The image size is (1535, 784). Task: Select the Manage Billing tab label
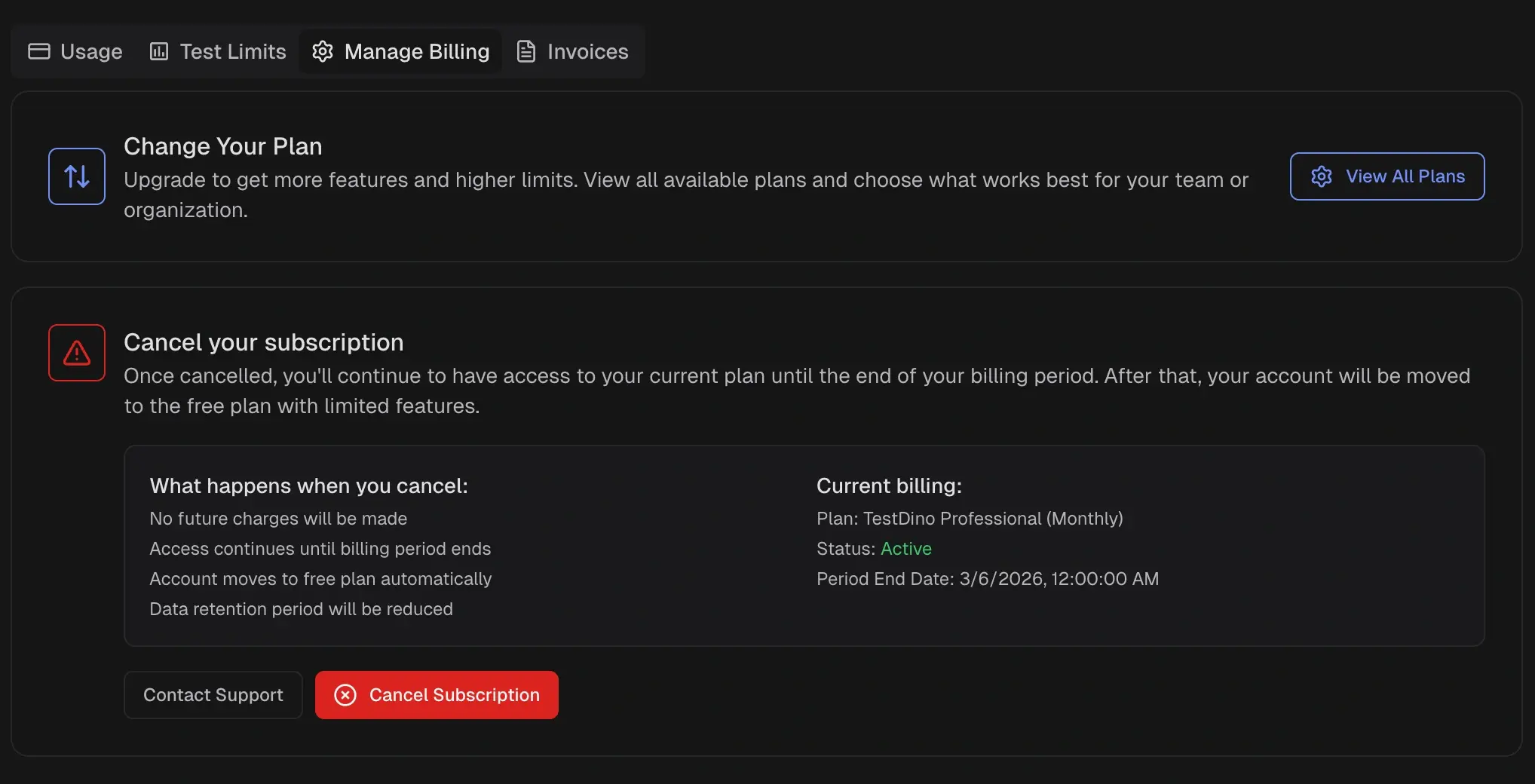417,51
